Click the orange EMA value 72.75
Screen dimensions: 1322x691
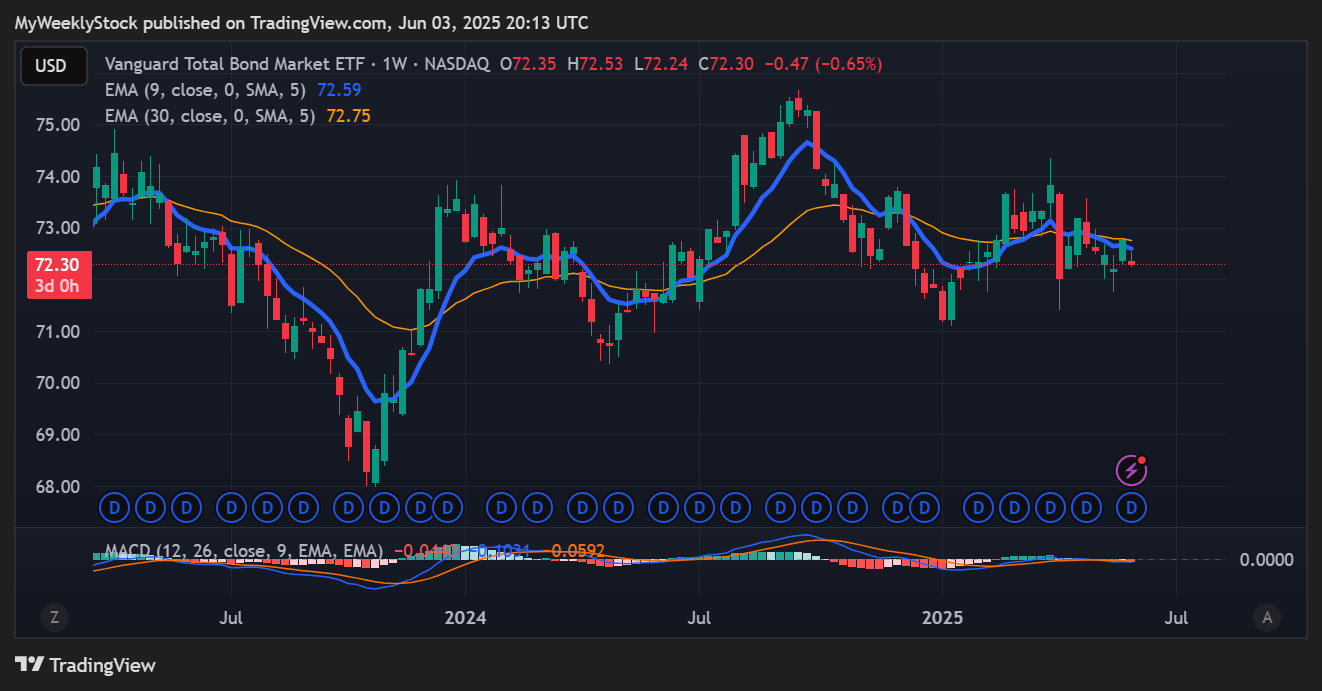(348, 116)
